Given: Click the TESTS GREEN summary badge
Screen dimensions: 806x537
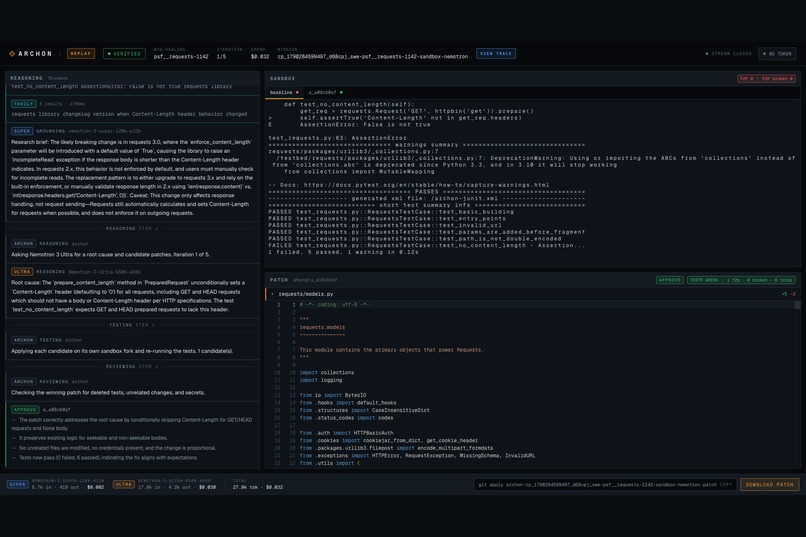Looking at the screenshot, I should (x=741, y=280).
